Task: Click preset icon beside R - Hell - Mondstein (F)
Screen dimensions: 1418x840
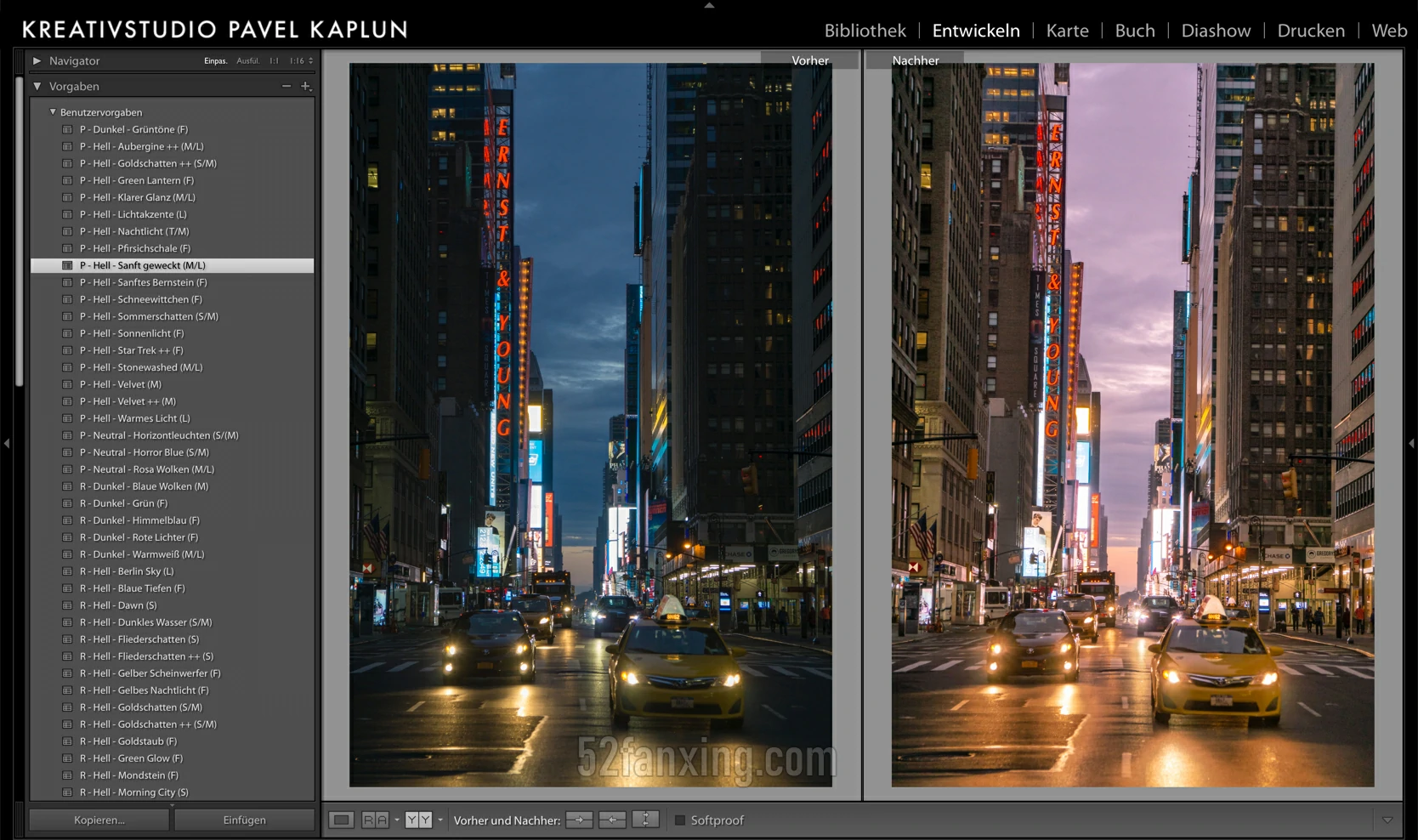Action: tap(67, 775)
